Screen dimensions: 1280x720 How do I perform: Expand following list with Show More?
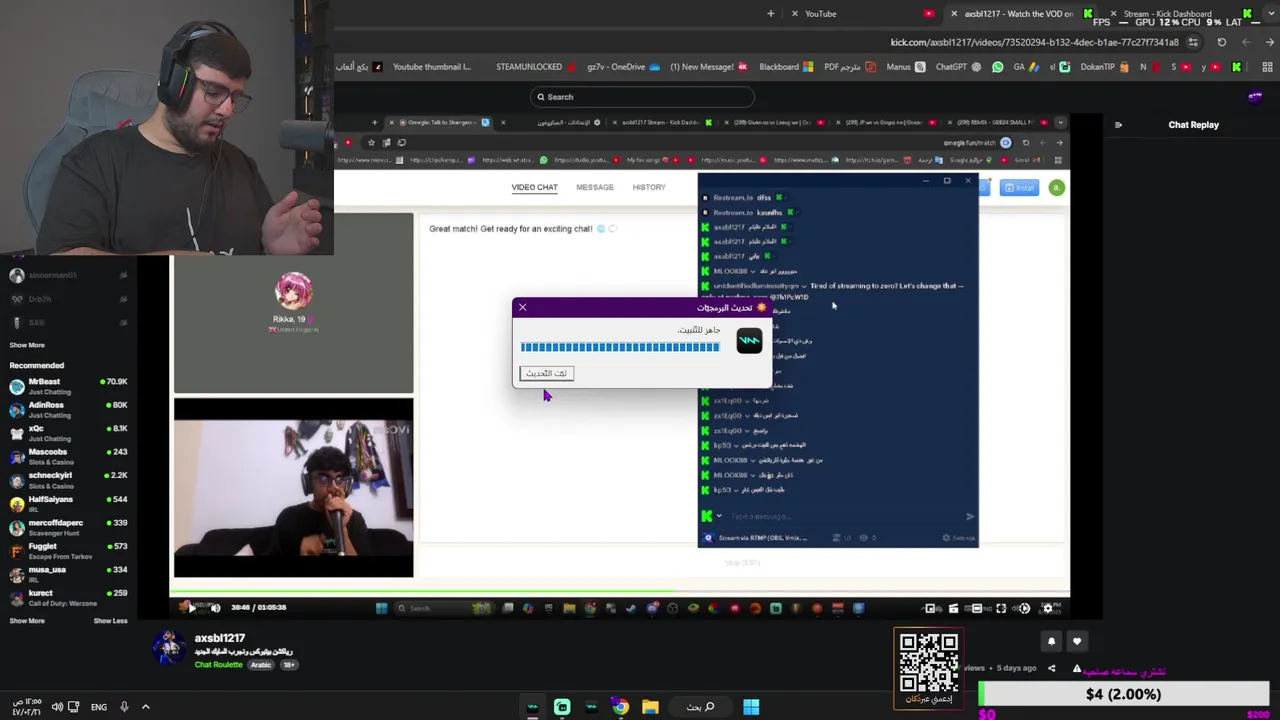click(x=27, y=345)
